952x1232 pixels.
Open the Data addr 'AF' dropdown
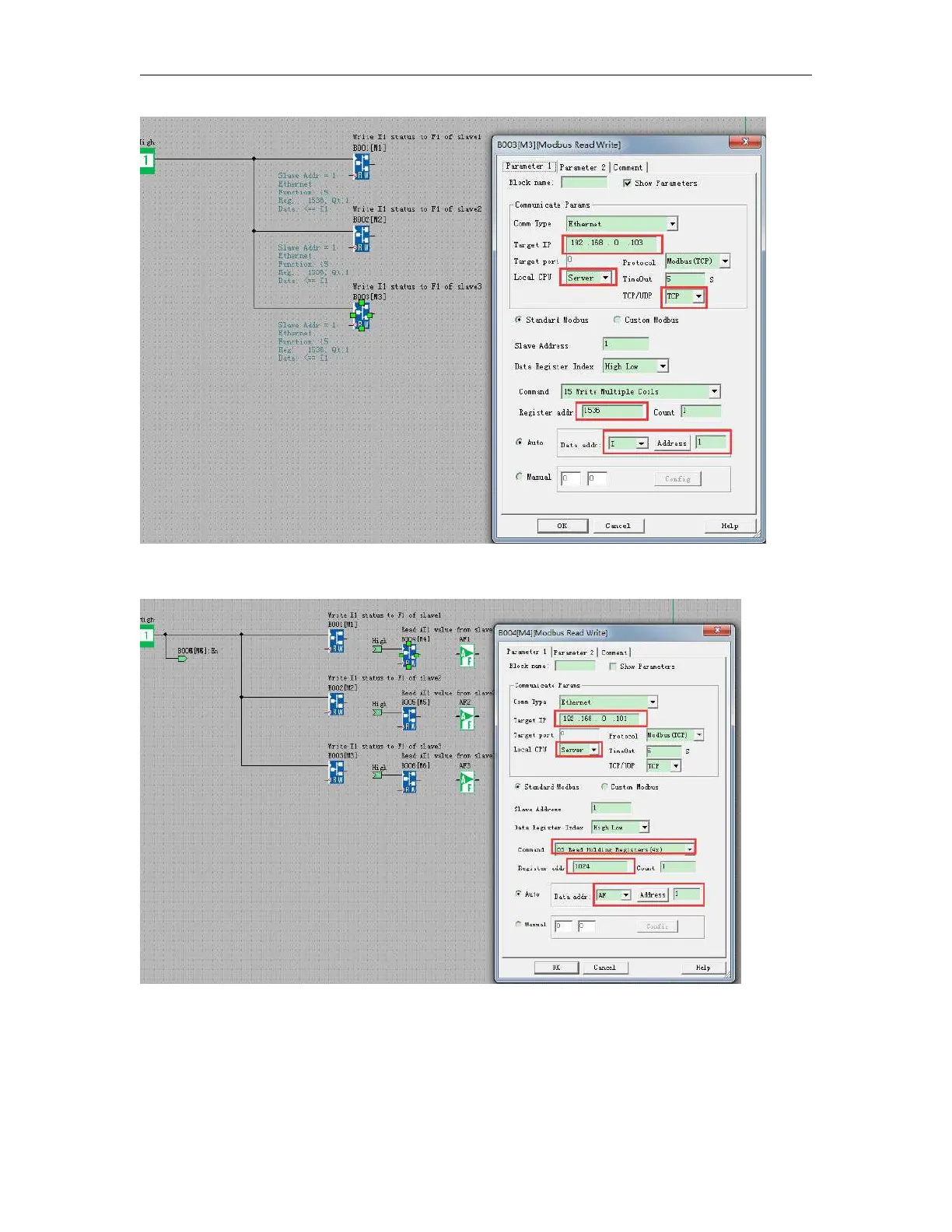[x=625, y=895]
